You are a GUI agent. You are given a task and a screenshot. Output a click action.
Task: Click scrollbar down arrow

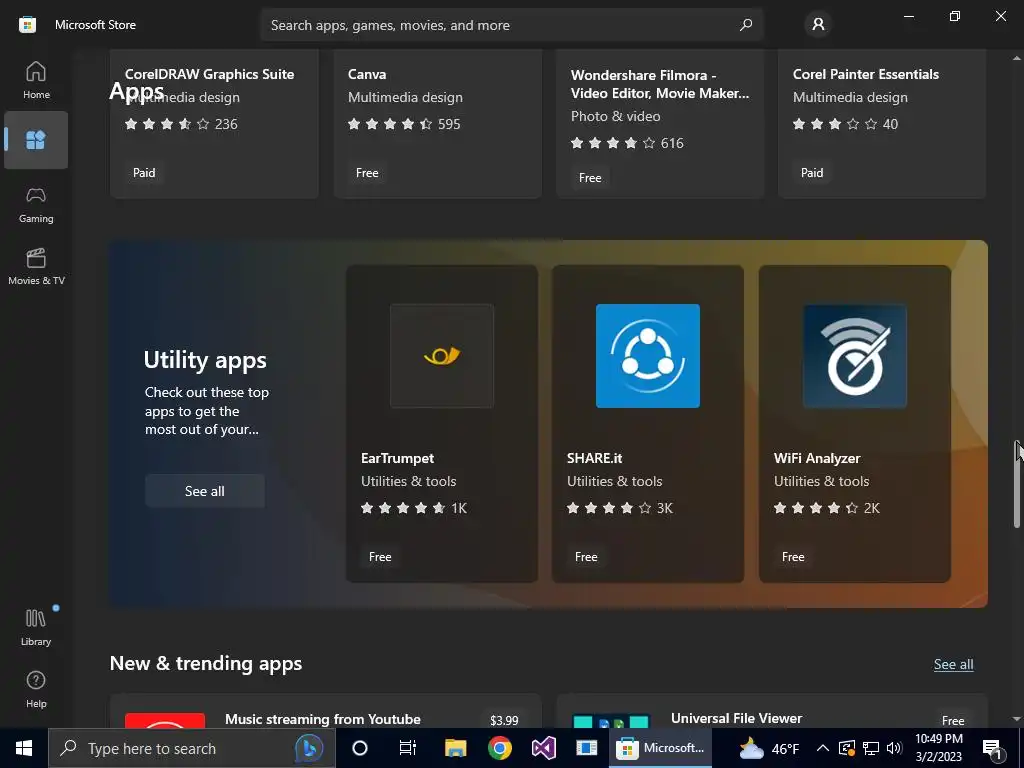coord(1016,719)
